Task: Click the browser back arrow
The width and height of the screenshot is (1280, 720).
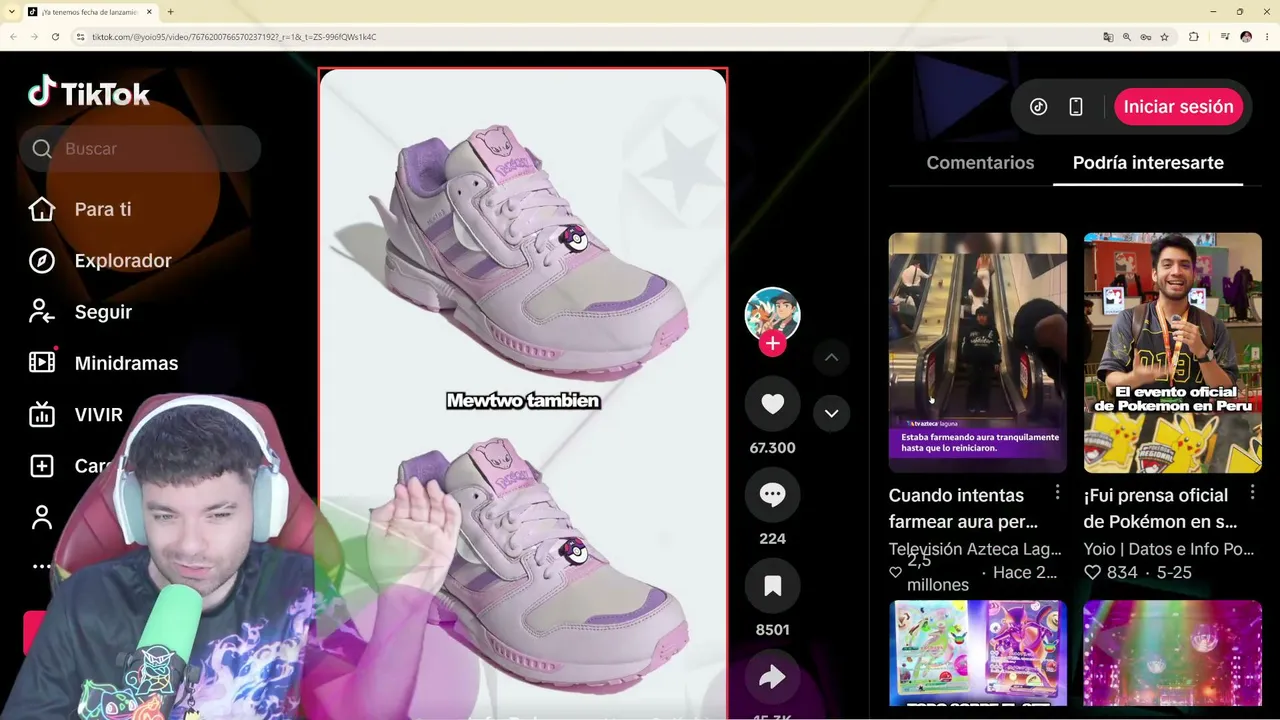Action: pos(13,37)
